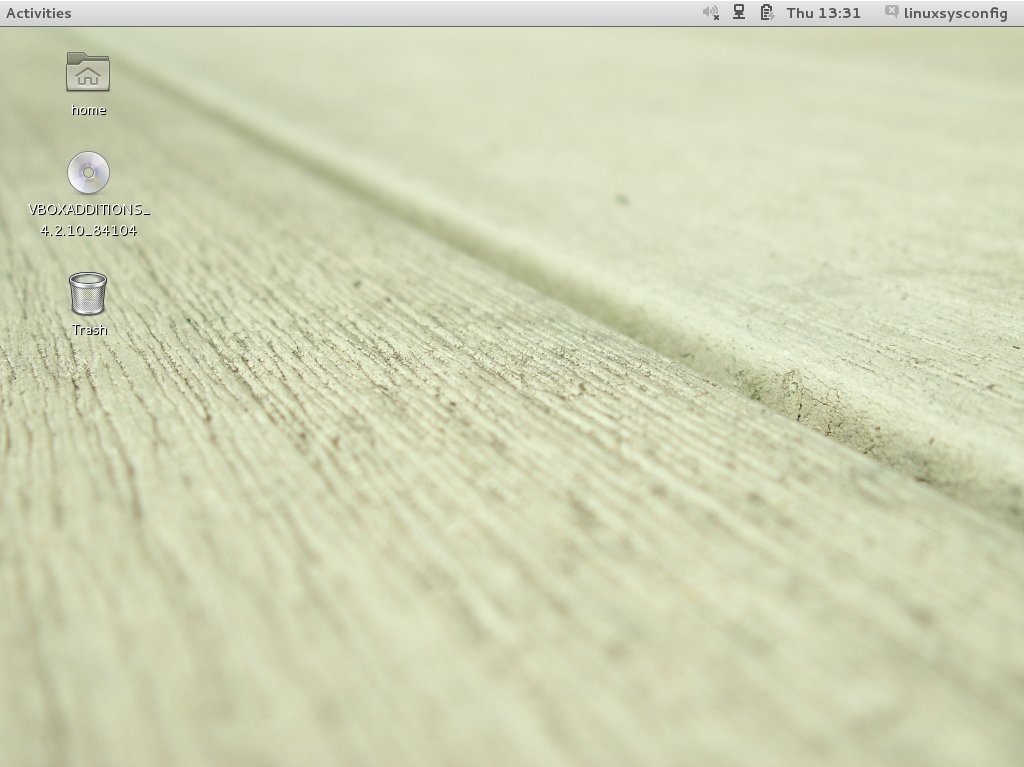Click the "Thu" day in top bar

tap(800, 13)
